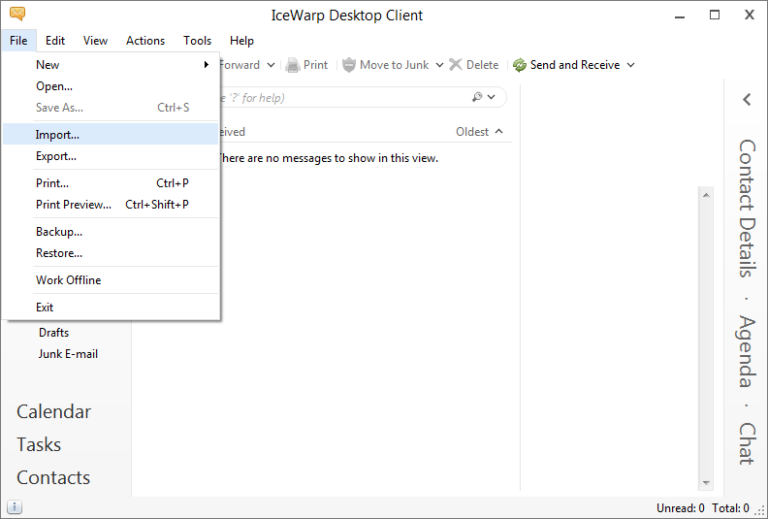Expand the right sidebar collapse chevron
This screenshot has height=519, width=768.
pos(746,99)
